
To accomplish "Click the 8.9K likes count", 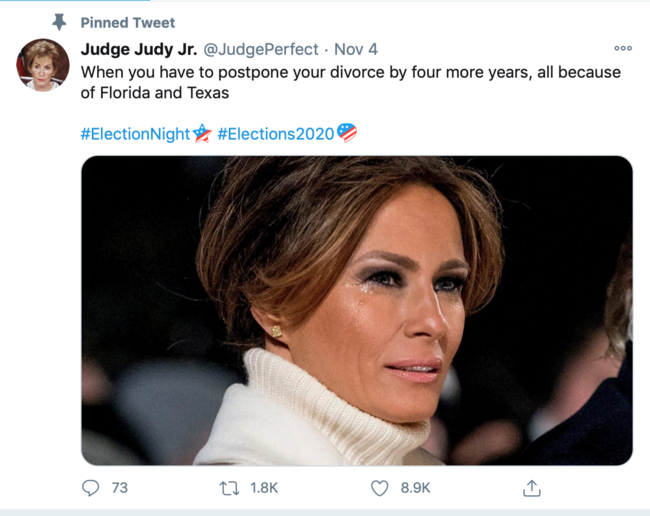I will click(415, 488).
